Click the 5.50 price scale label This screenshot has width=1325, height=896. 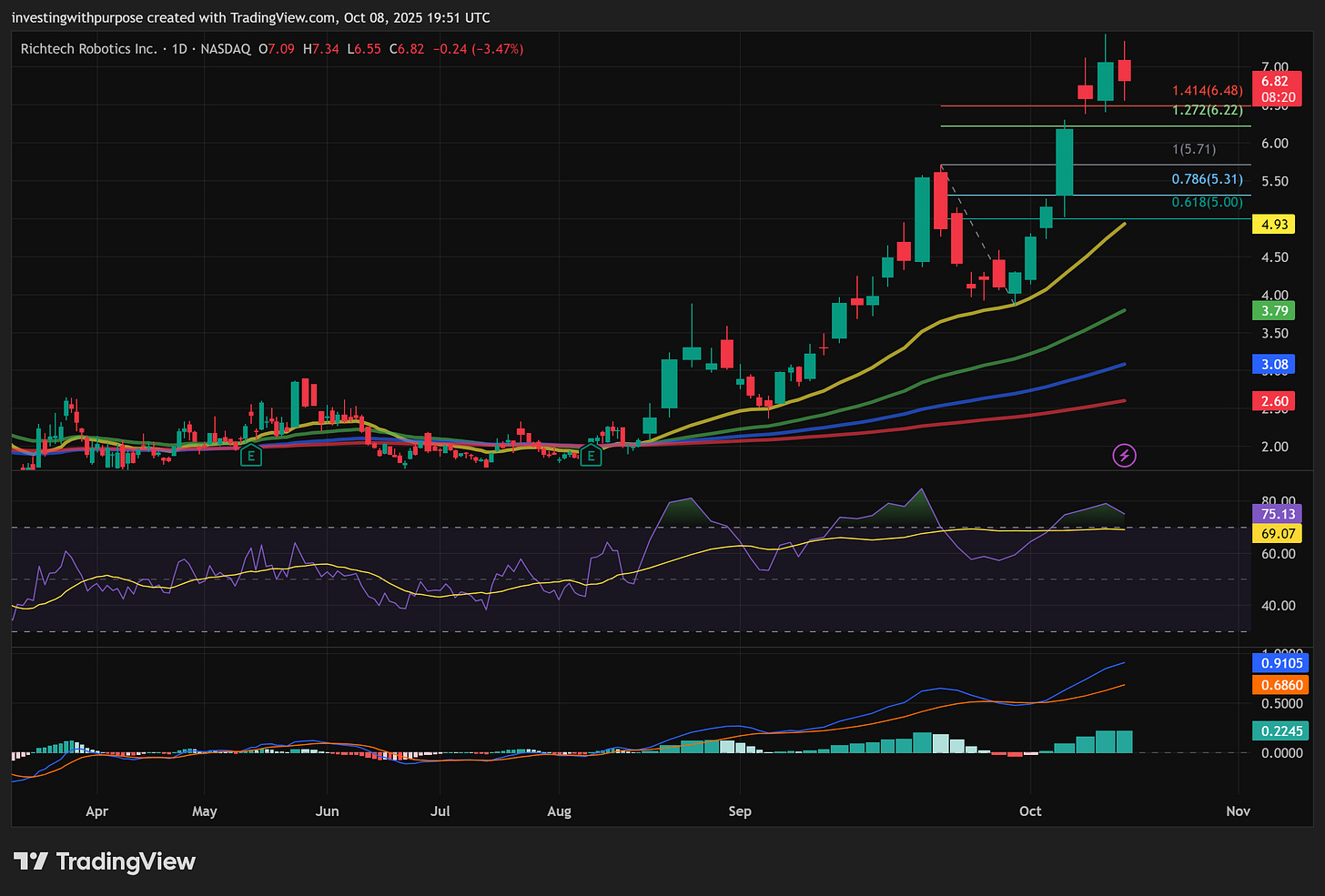pos(1275,181)
